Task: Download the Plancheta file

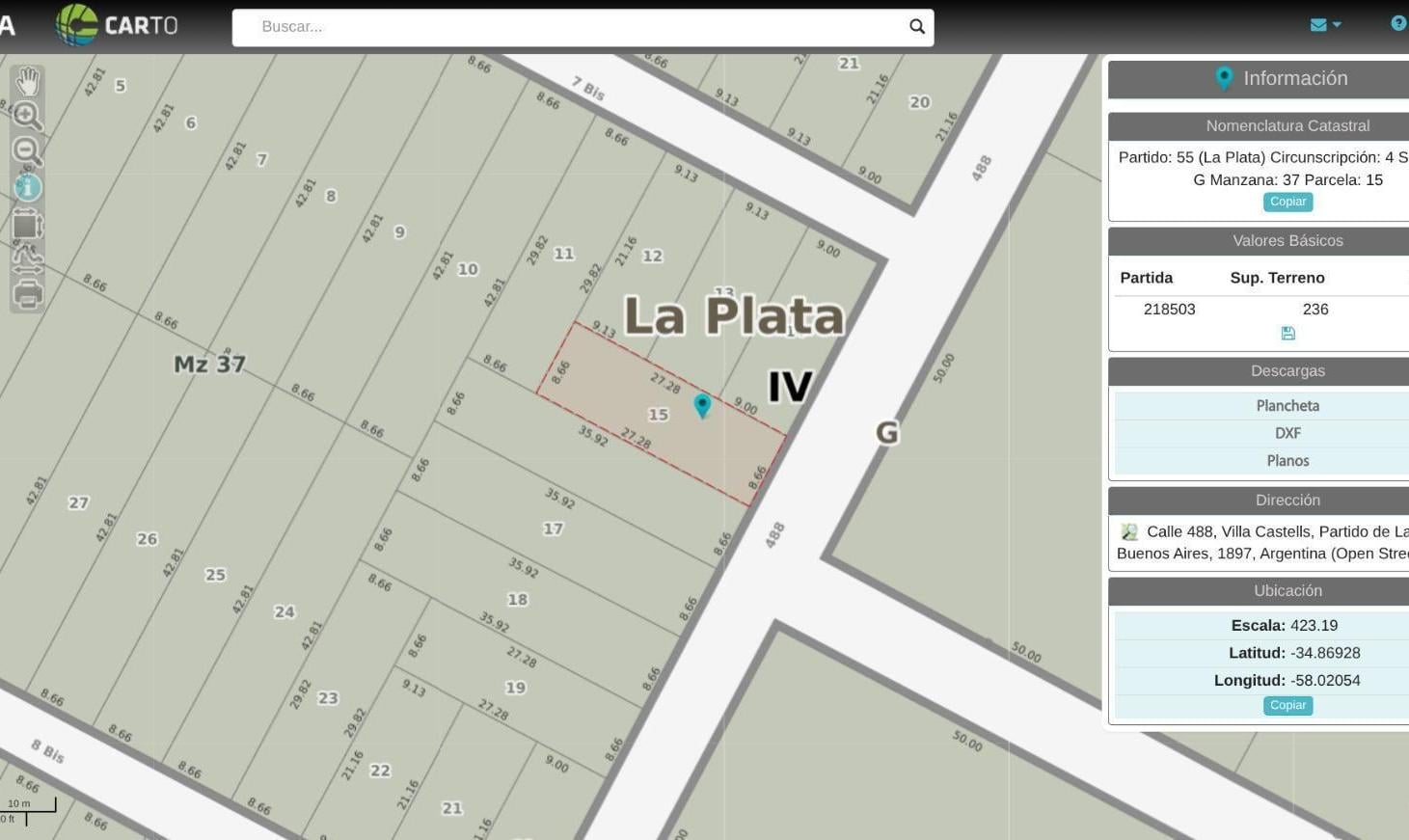Action: pyautogui.click(x=1287, y=406)
